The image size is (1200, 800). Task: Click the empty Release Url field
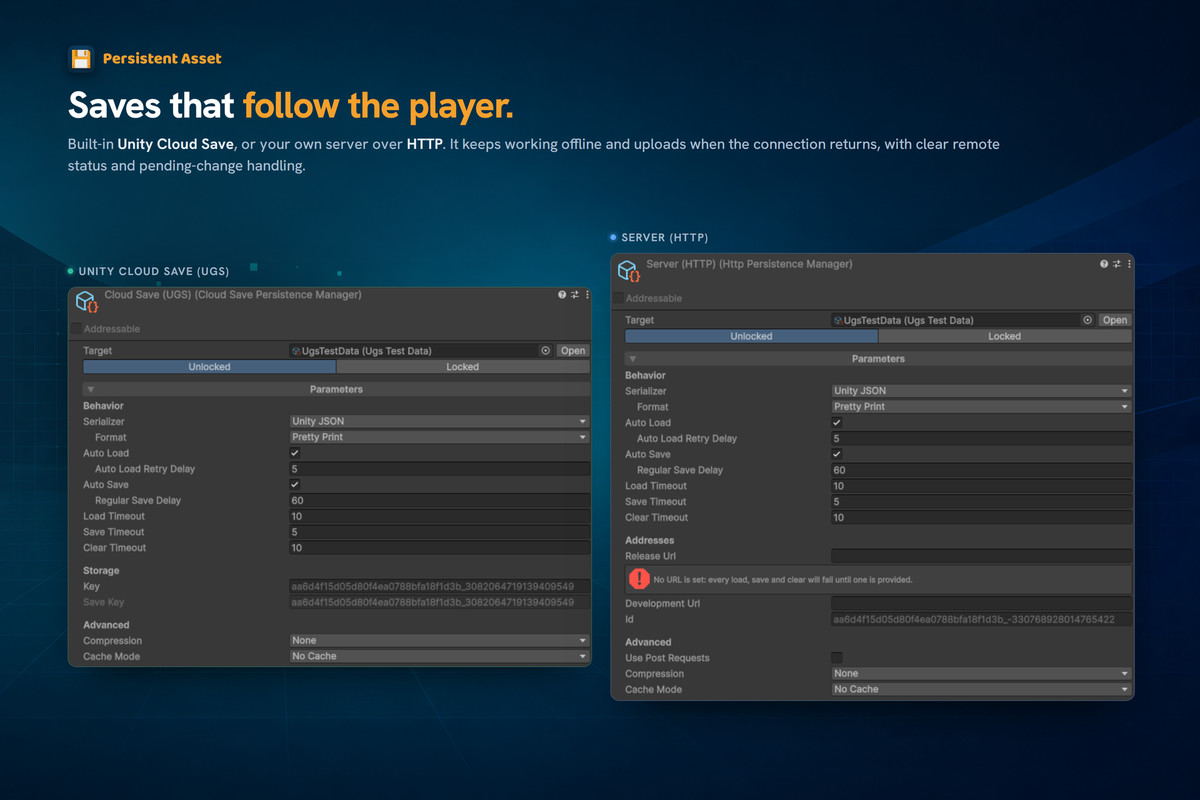(981, 556)
